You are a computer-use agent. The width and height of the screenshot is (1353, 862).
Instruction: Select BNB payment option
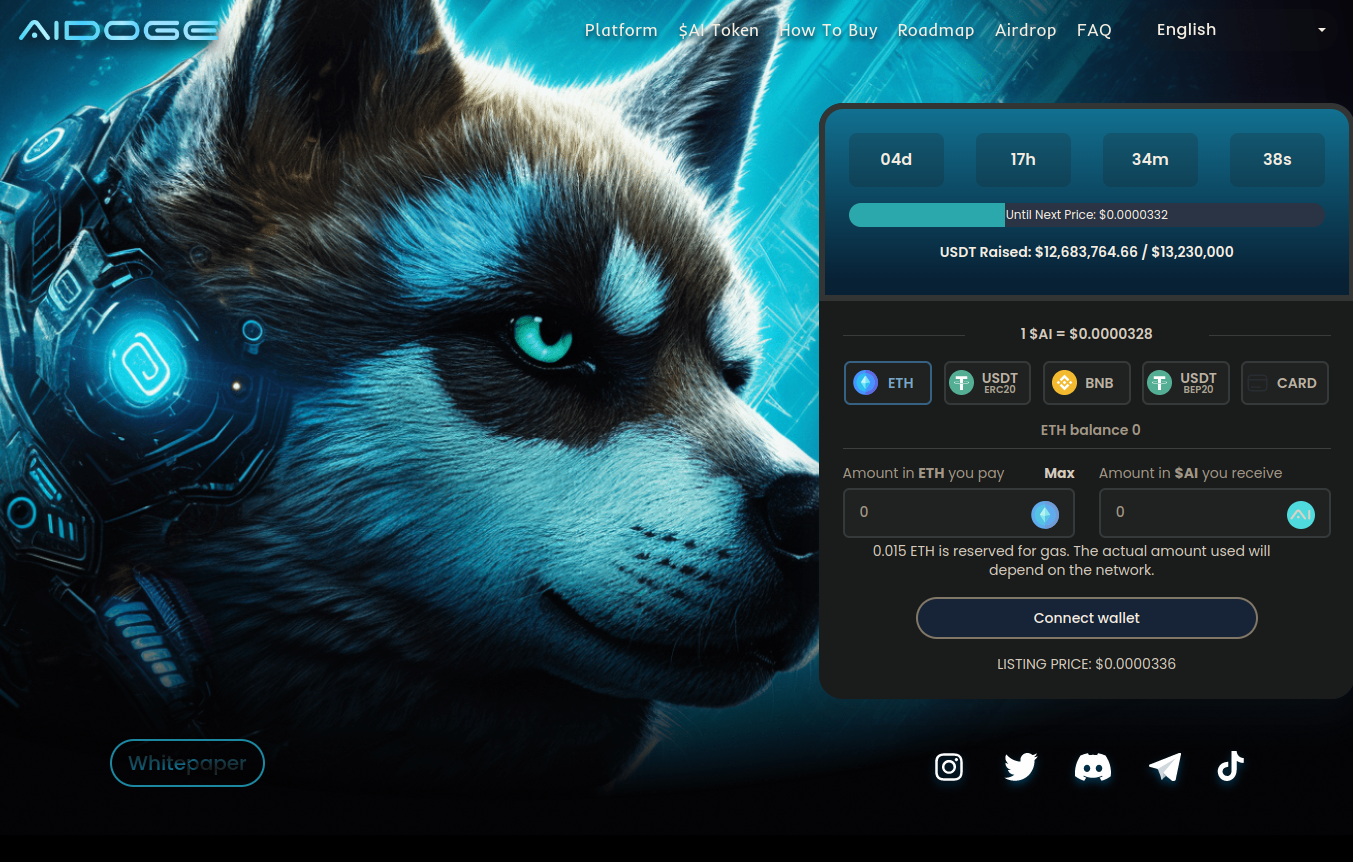[x=1086, y=383]
